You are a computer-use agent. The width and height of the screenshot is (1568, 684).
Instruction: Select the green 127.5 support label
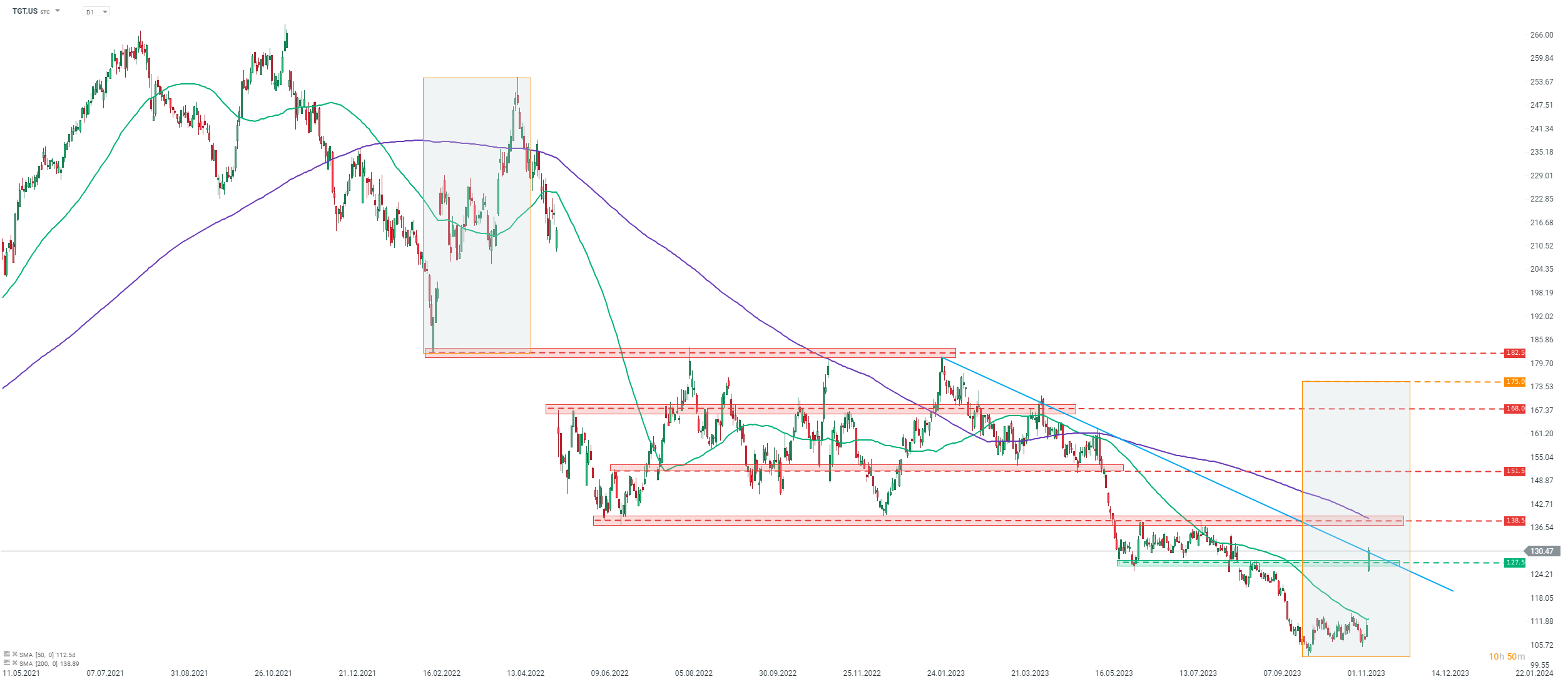pyautogui.click(x=1514, y=563)
